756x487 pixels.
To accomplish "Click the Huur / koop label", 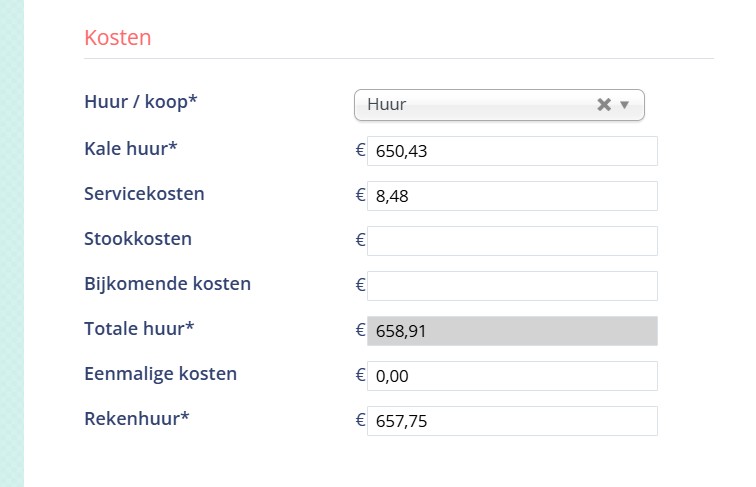I will 141,102.
